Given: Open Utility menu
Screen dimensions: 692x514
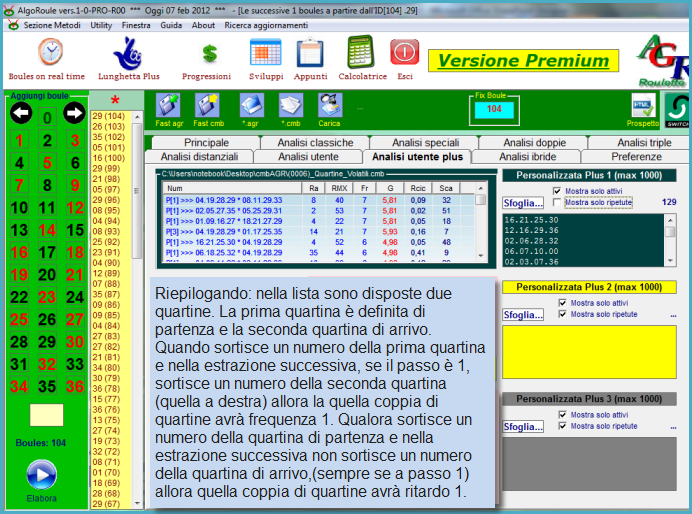Looking at the screenshot, I should (x=101, y=25).
